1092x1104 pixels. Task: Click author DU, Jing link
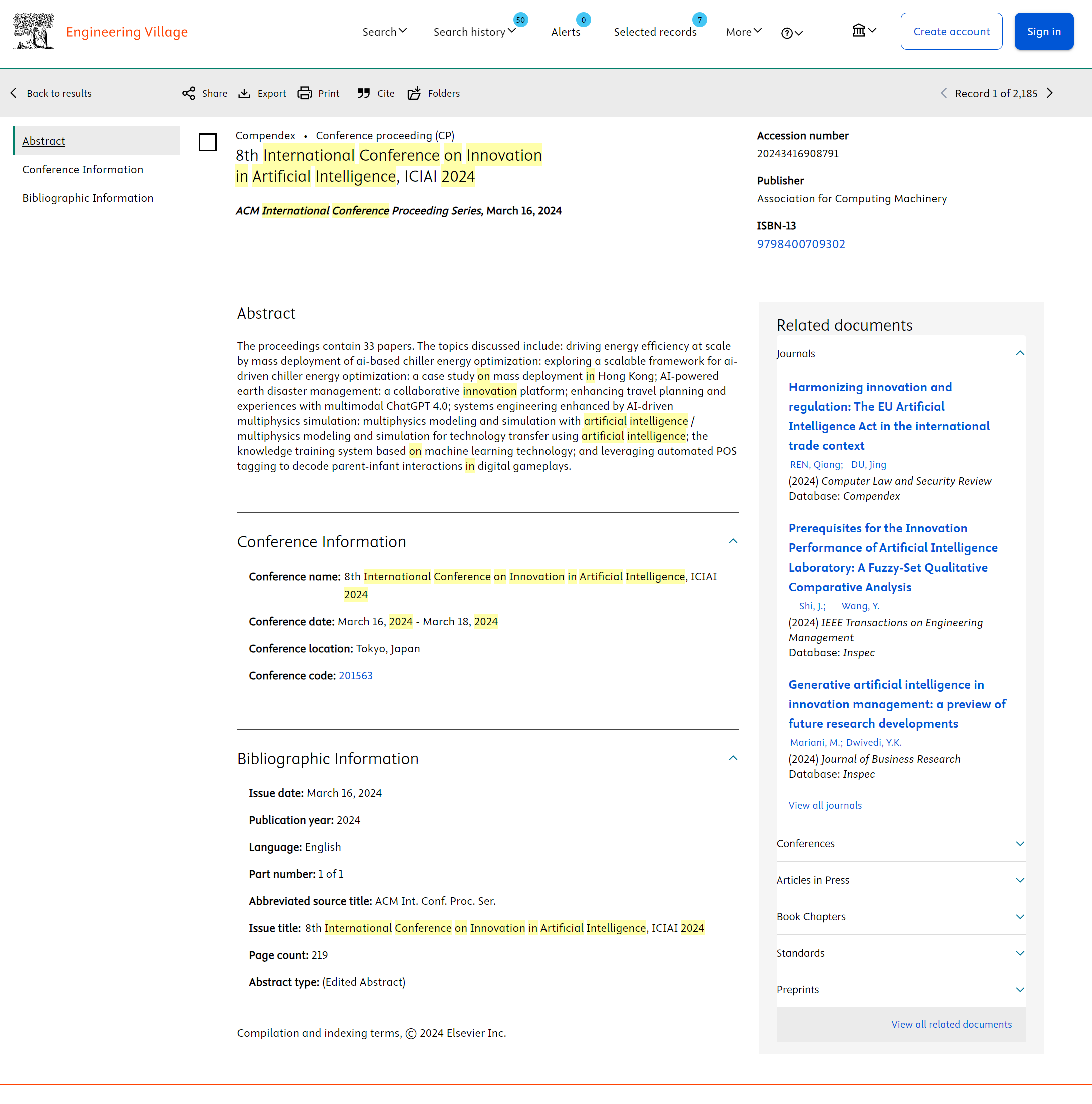click(x=869, y=464)
